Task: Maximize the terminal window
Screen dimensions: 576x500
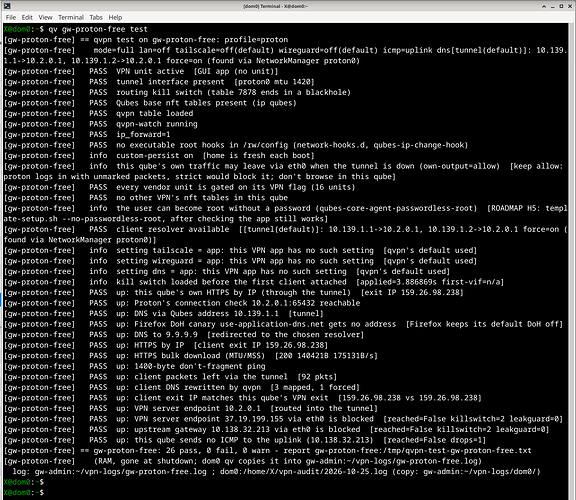Action: 561,6
